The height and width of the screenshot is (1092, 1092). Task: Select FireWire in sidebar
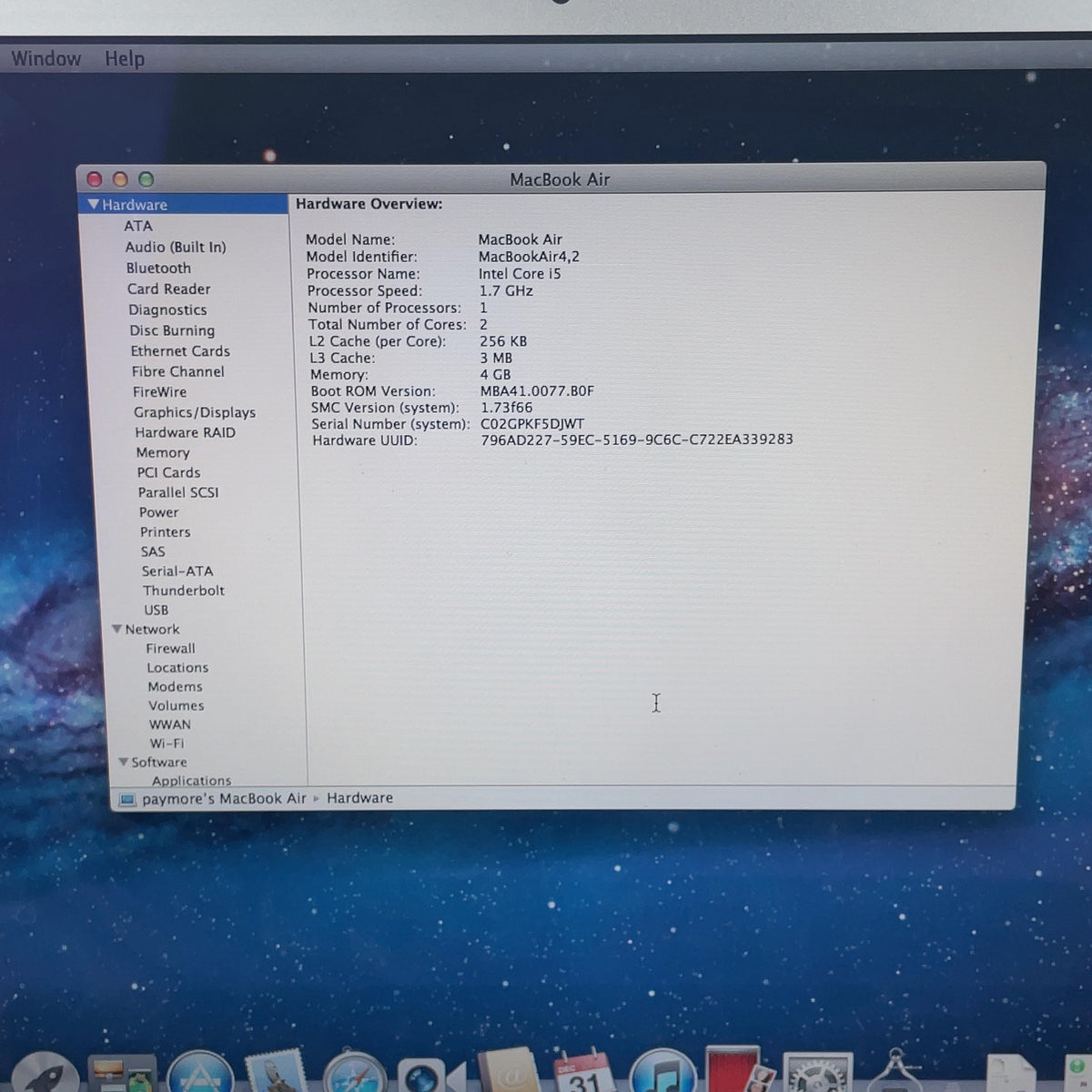click(x=159, y=391)
